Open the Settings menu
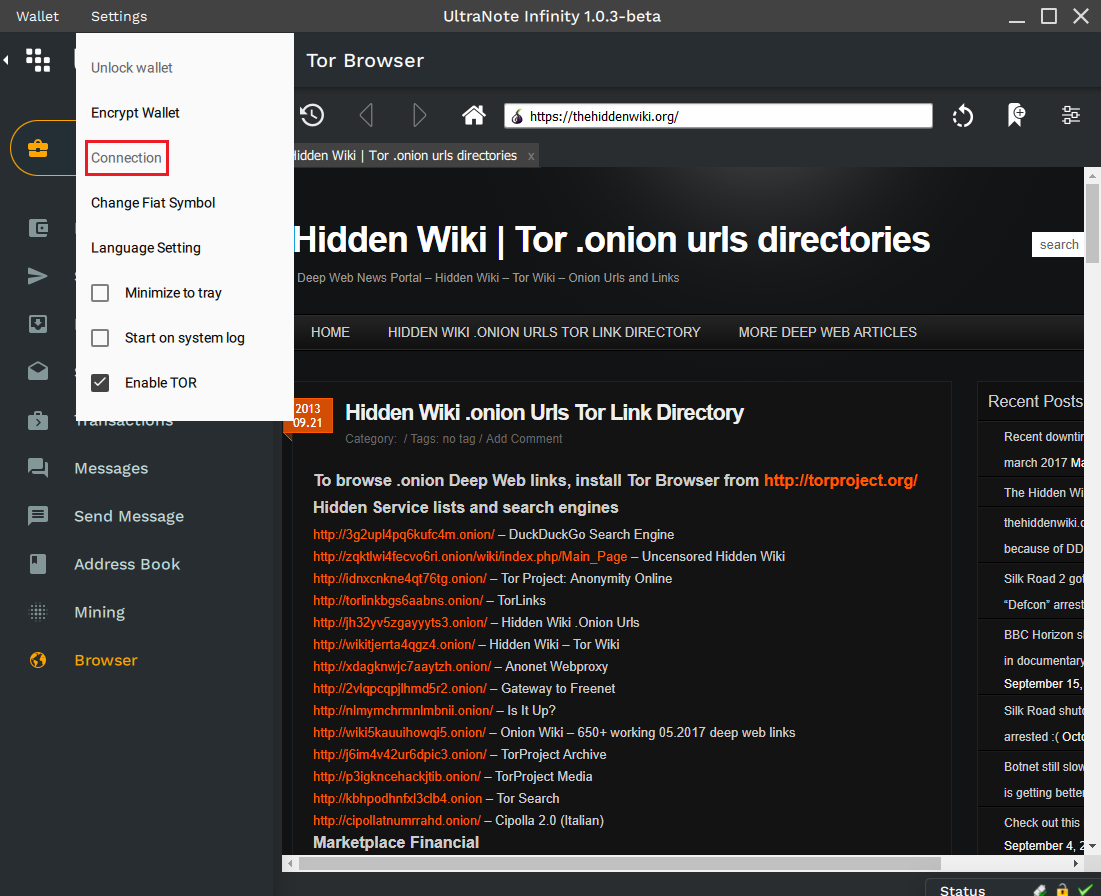The height and width of the screenshot is (896, 1101). (119, 16)
